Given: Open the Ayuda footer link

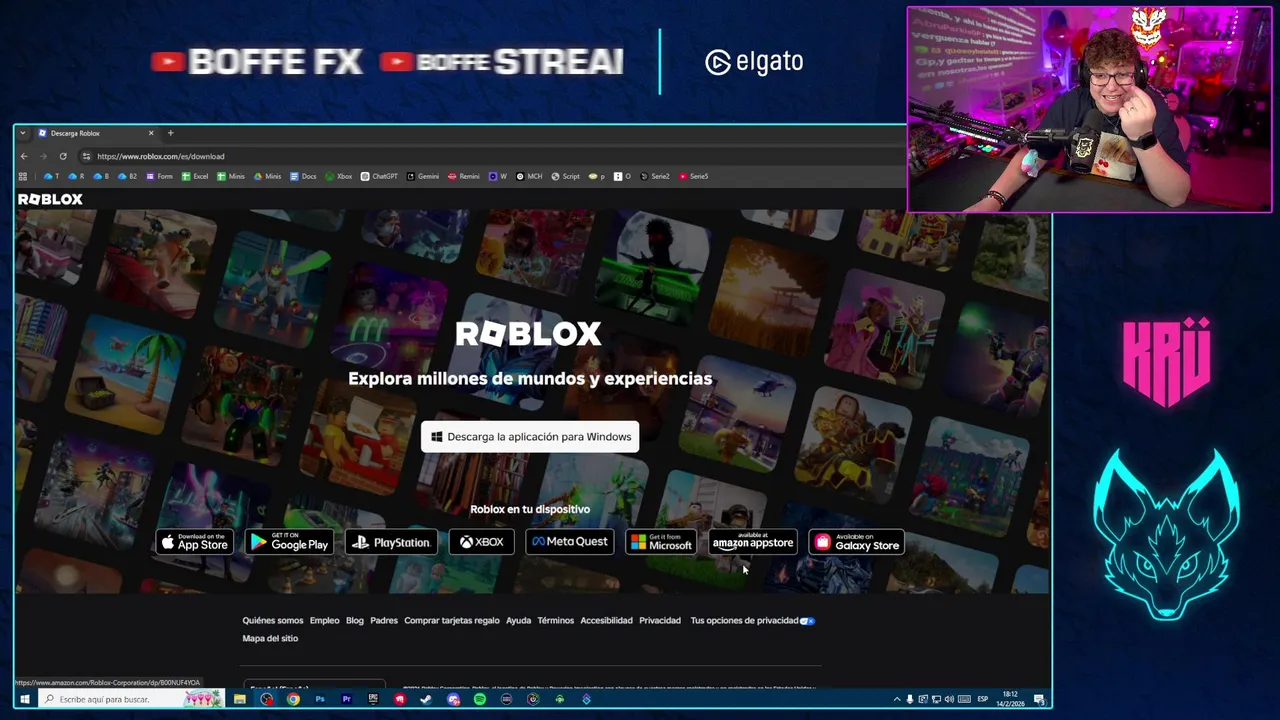Looking at the screenshot, I should (518, 620).
